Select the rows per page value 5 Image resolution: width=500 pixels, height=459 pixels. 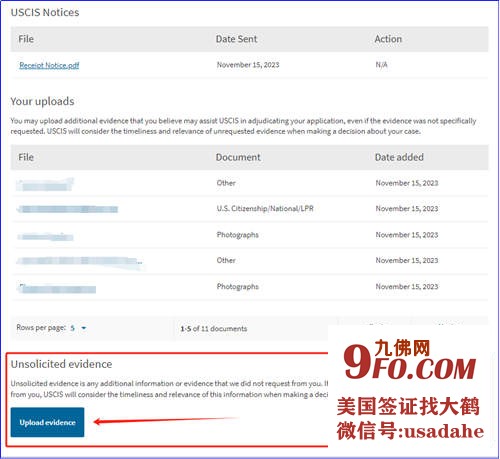[73, 328]
